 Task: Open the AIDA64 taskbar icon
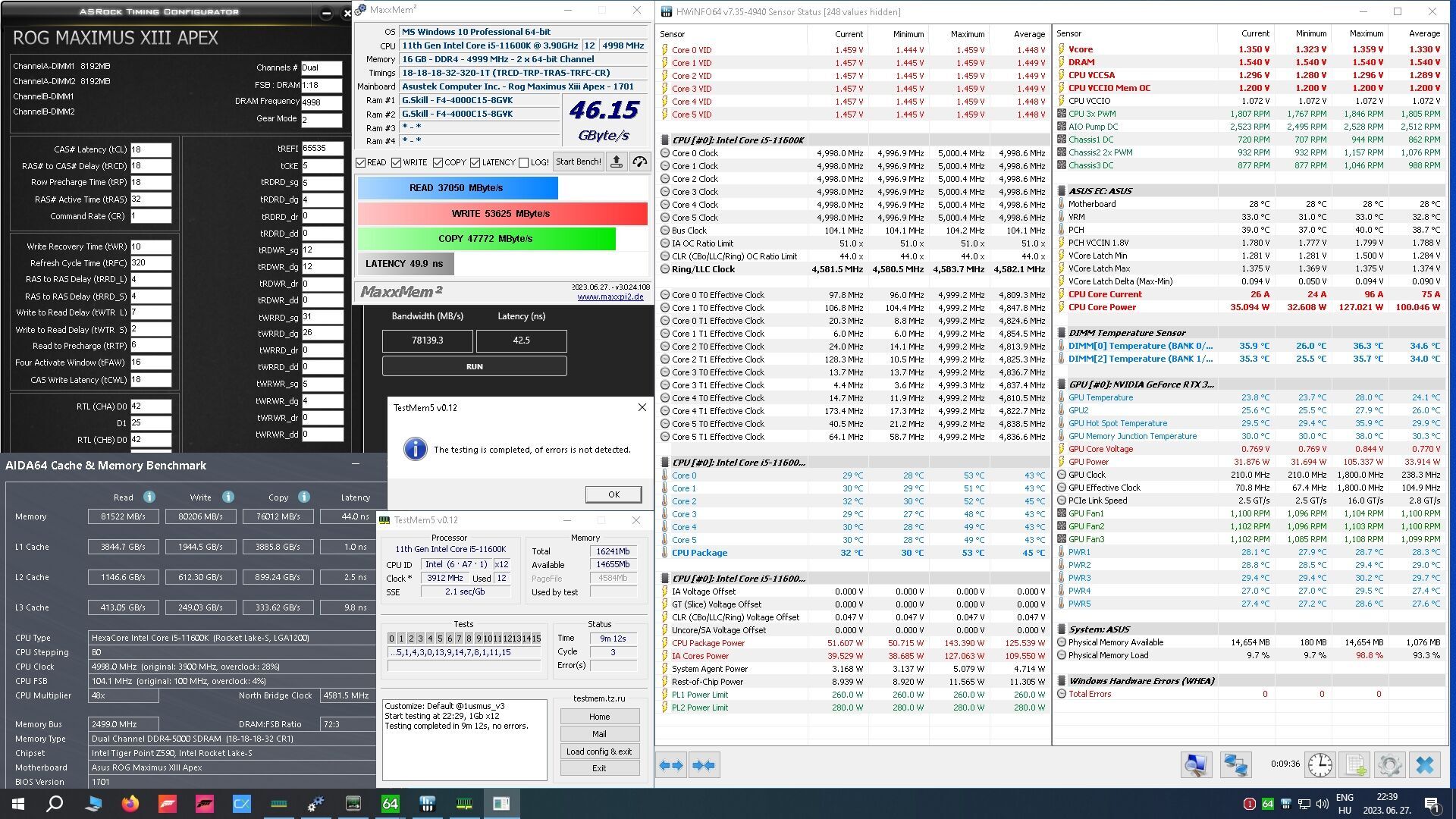tap(390, 804)
